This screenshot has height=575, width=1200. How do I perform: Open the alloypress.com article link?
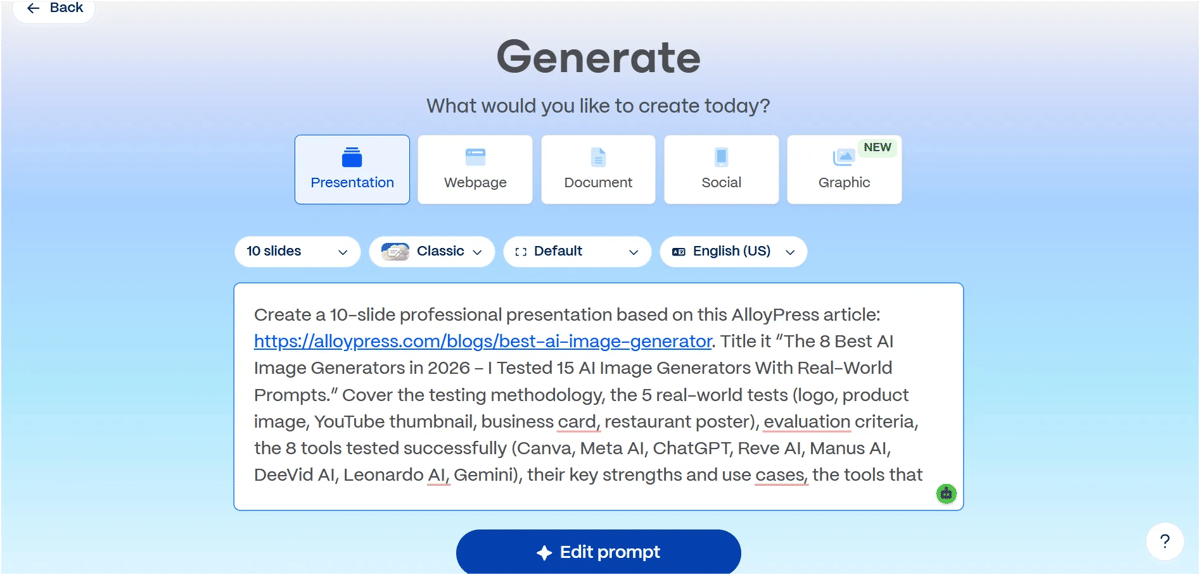click(x=483, y=341)
